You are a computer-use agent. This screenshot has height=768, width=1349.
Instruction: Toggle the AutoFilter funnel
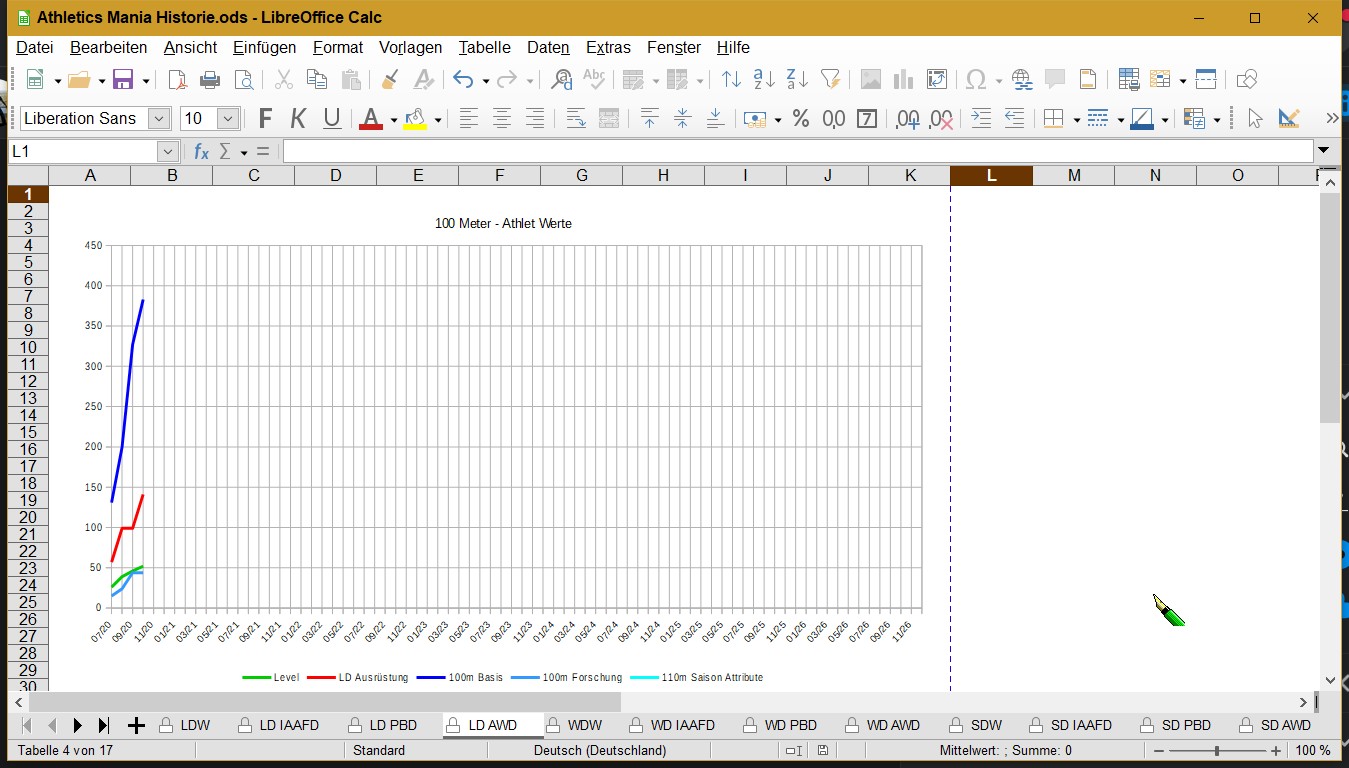click(x=830, y=80)
